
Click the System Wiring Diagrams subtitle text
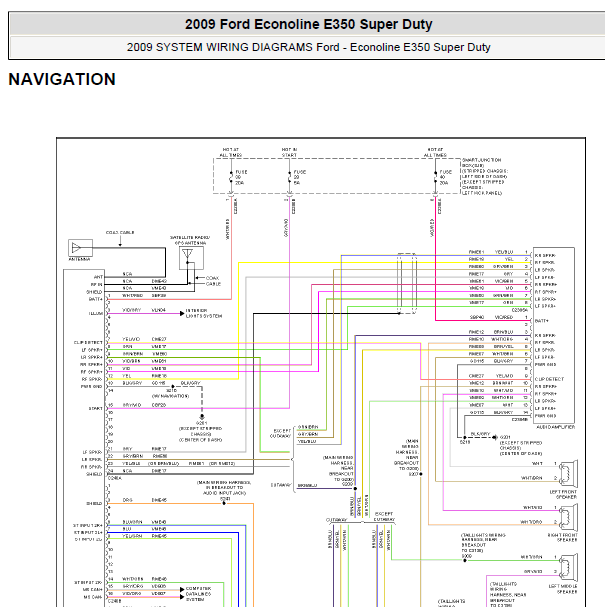(308, 47)
